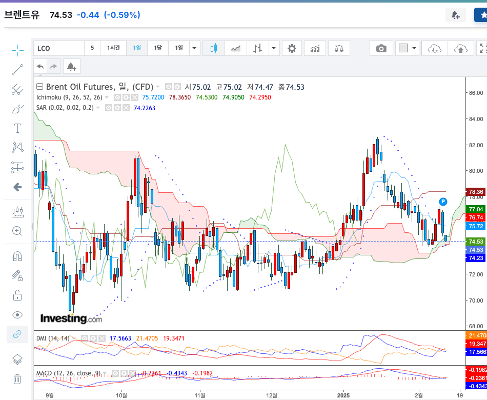
Task: Click the add alert icon at top right
Action: [455, 15]
